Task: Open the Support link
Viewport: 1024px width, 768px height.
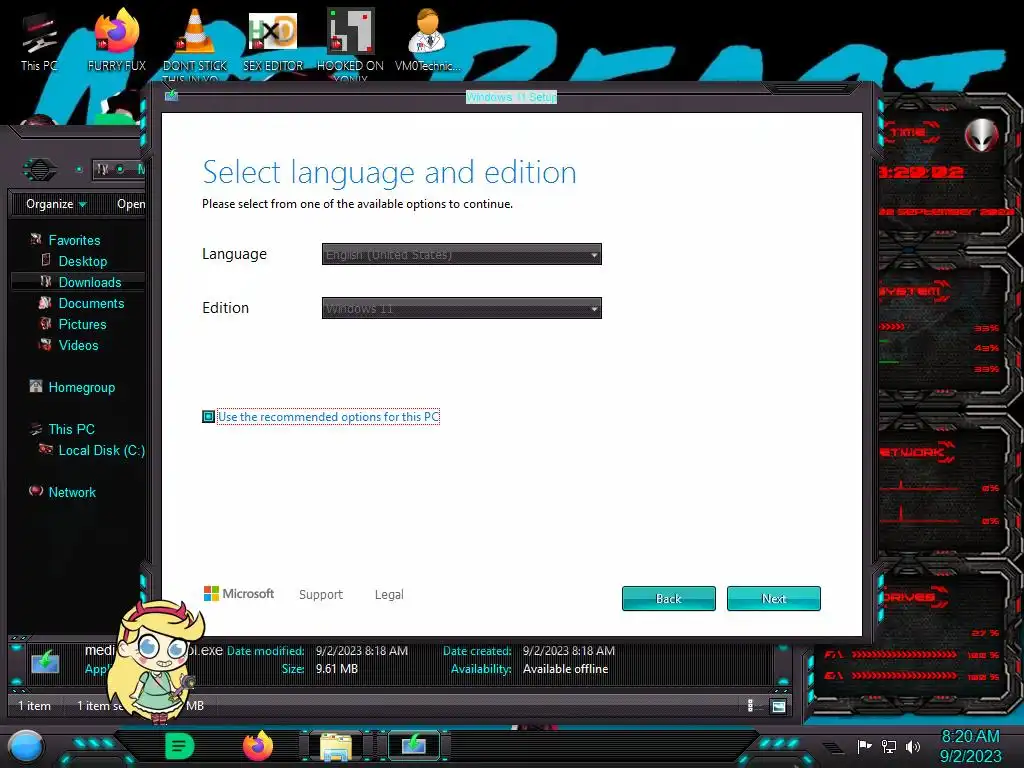Action: [321, 594]
